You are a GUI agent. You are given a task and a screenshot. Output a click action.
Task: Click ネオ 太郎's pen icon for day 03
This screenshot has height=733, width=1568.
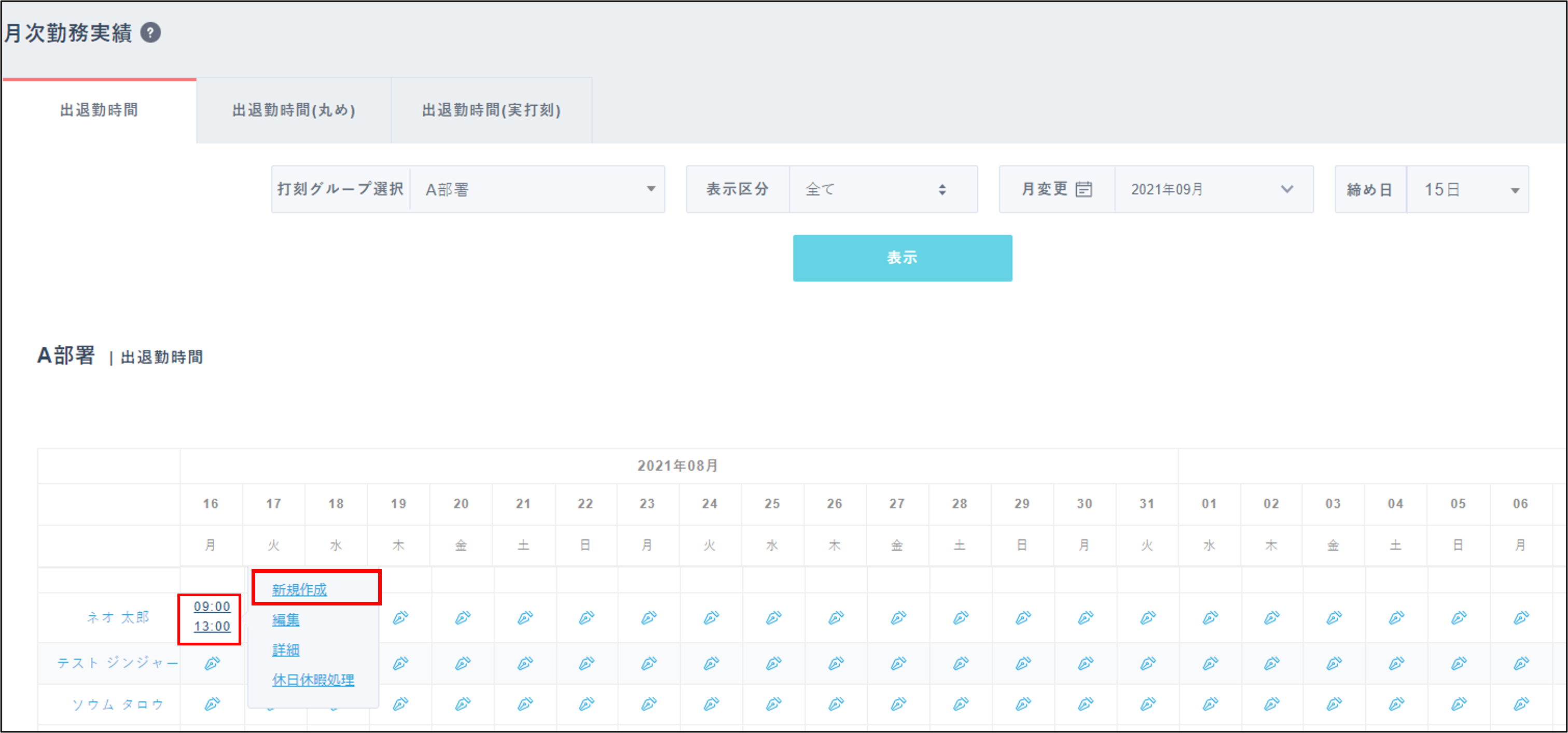pyautogui.click(x=1333, y=618)
